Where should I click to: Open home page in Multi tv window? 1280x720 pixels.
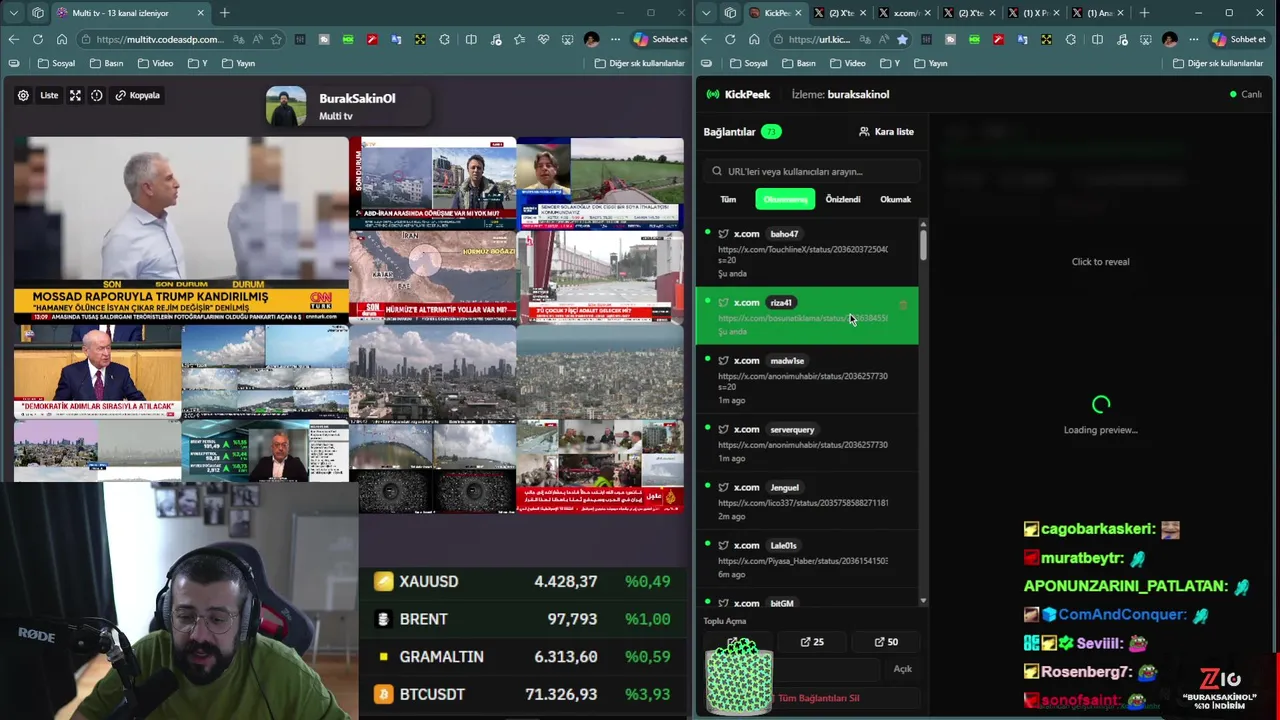pyautogui.click(x=62, y=39)
